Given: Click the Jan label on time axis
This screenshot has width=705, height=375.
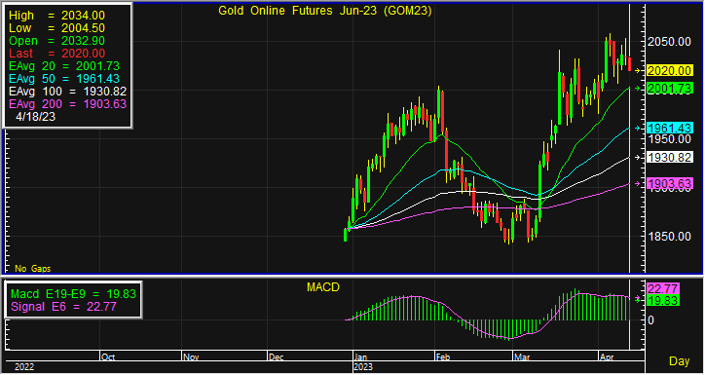Looking at the screenshot, I should [361, 357].
